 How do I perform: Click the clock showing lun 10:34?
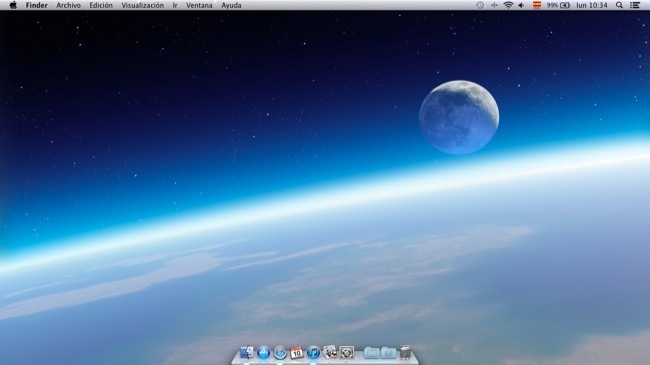(x=592, y=5)
